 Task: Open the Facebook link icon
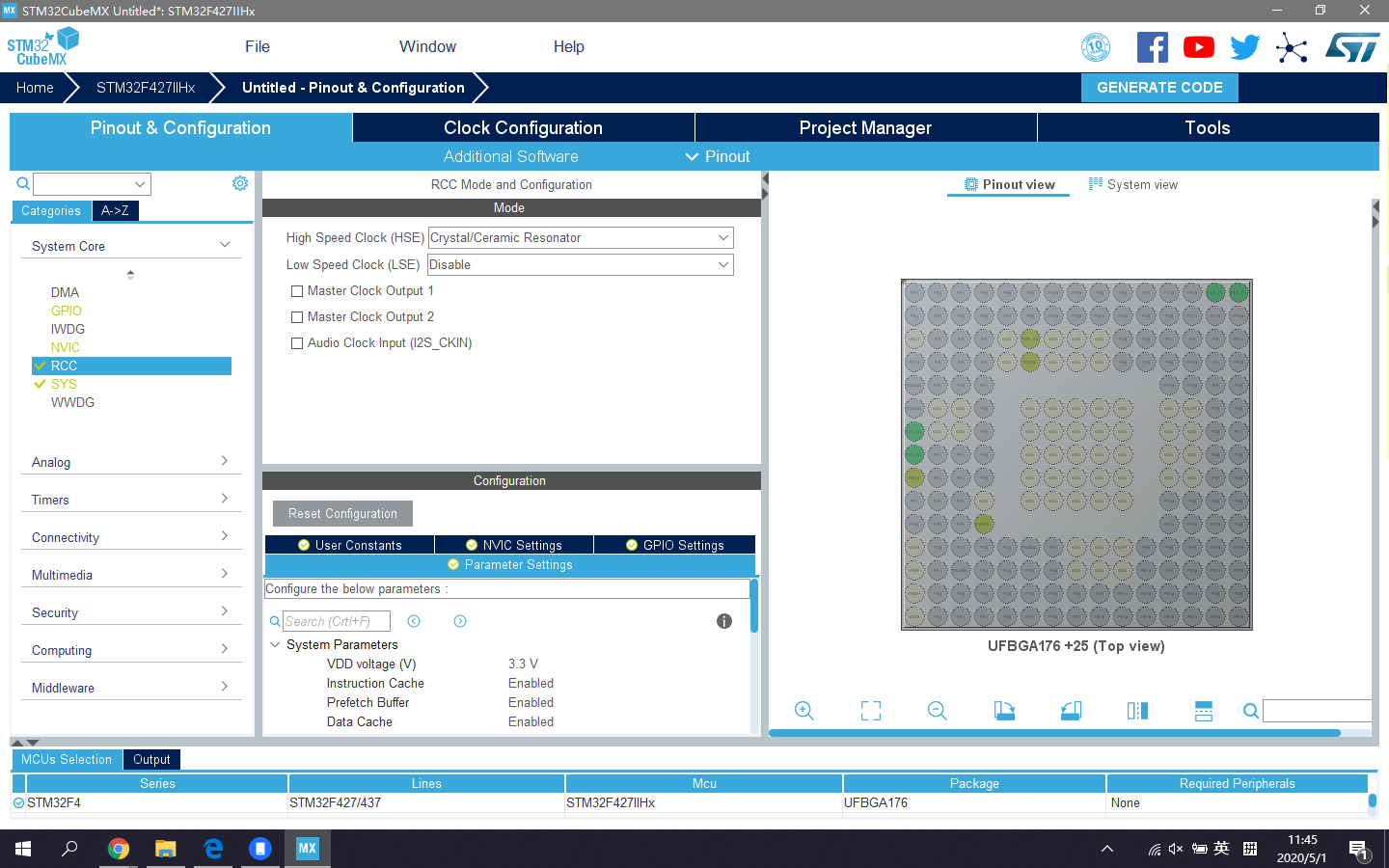tap(1152, 47)
